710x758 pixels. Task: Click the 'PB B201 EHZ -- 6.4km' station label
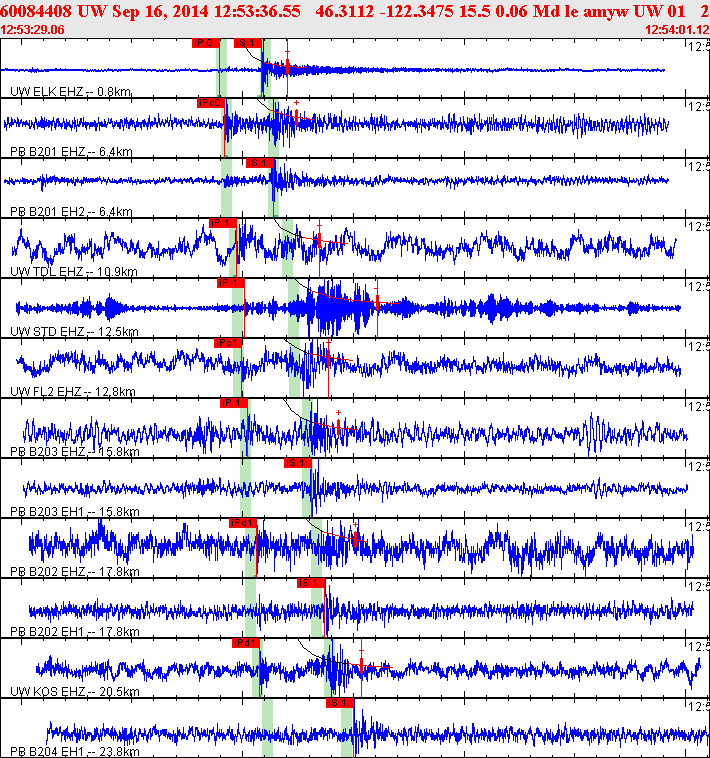click(71, 151)
